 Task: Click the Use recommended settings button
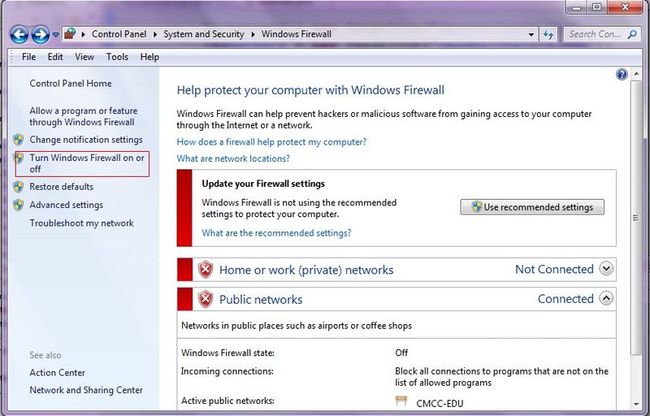pos(532,207)
